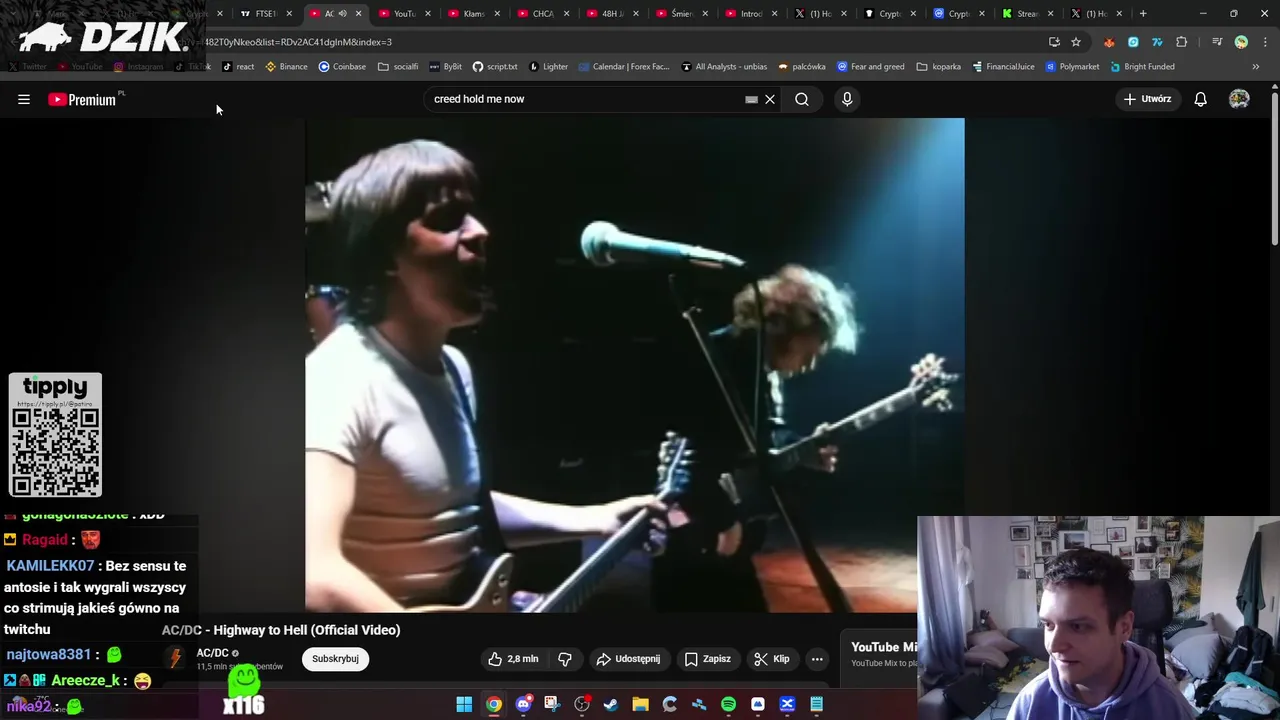Expand hidden bookmarks chevron
The image size is (1280, 720).
[1255, 67]
